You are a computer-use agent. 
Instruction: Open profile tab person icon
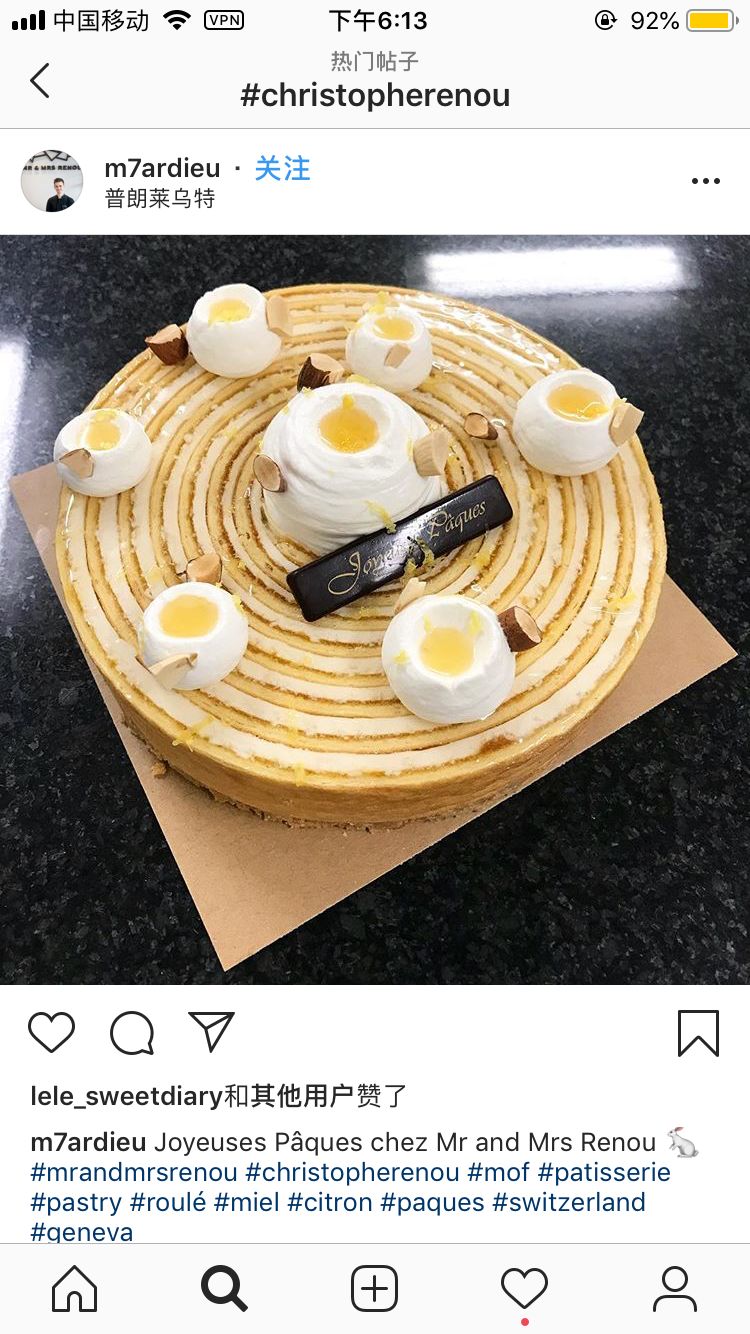point(675,1288)
